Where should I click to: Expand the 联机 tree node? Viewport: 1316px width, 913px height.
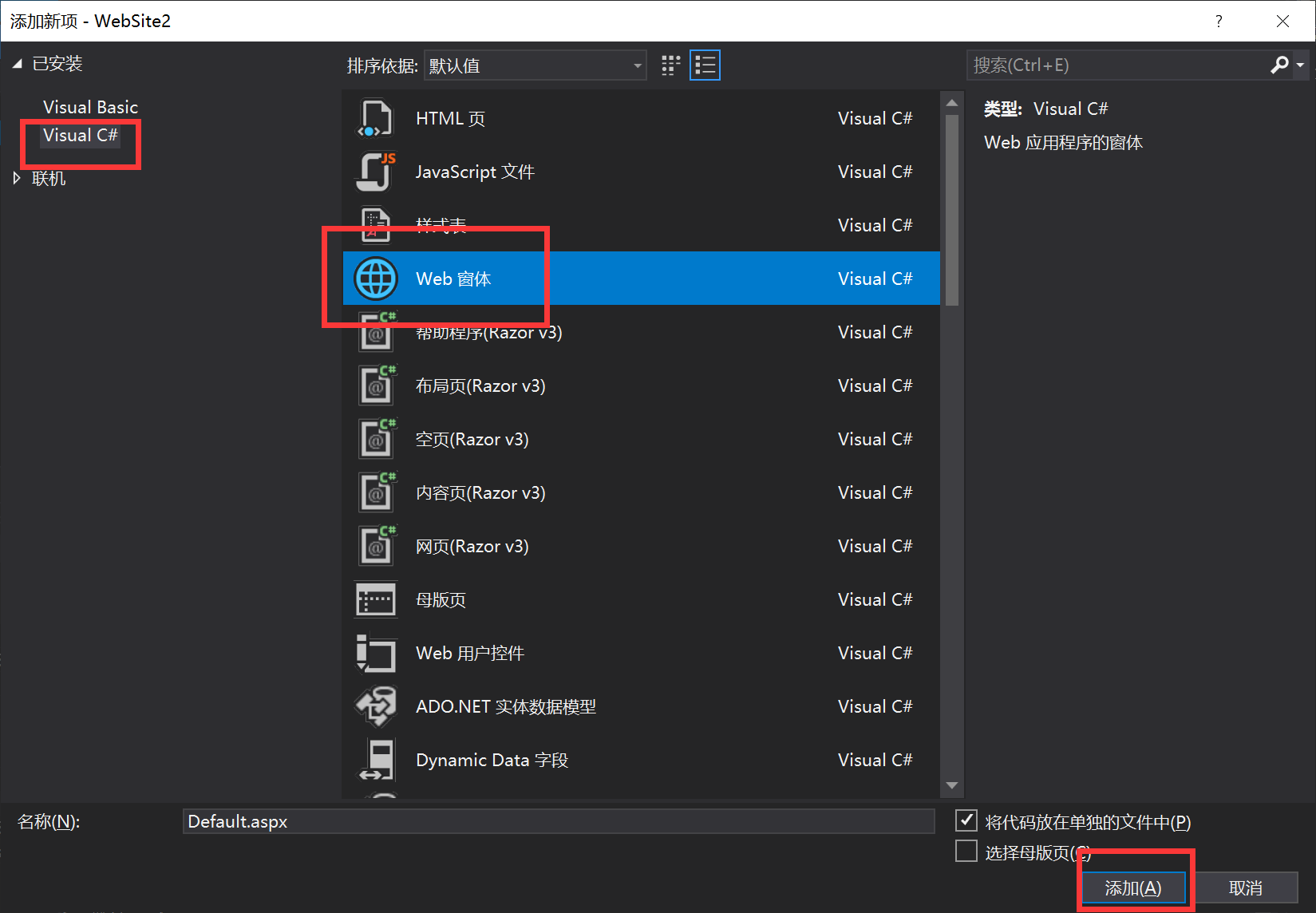17,178
